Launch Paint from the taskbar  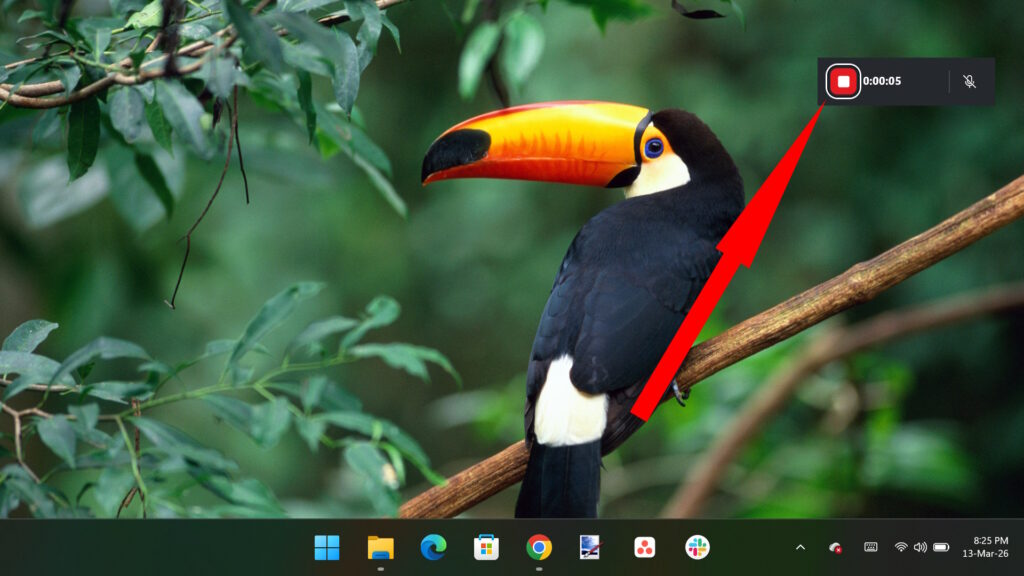tap(587, 549)
